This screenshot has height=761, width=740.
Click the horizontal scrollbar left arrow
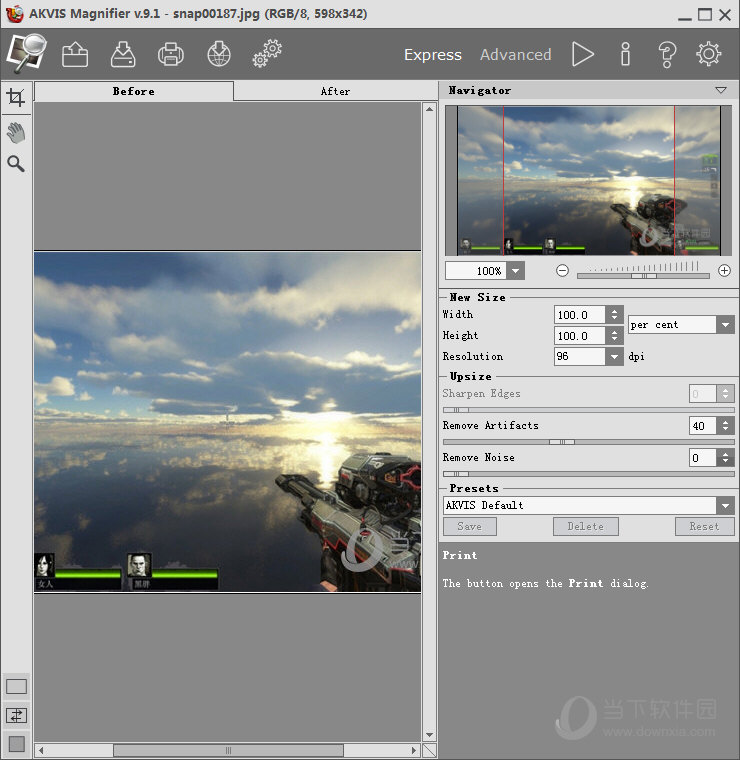[41, 750]
